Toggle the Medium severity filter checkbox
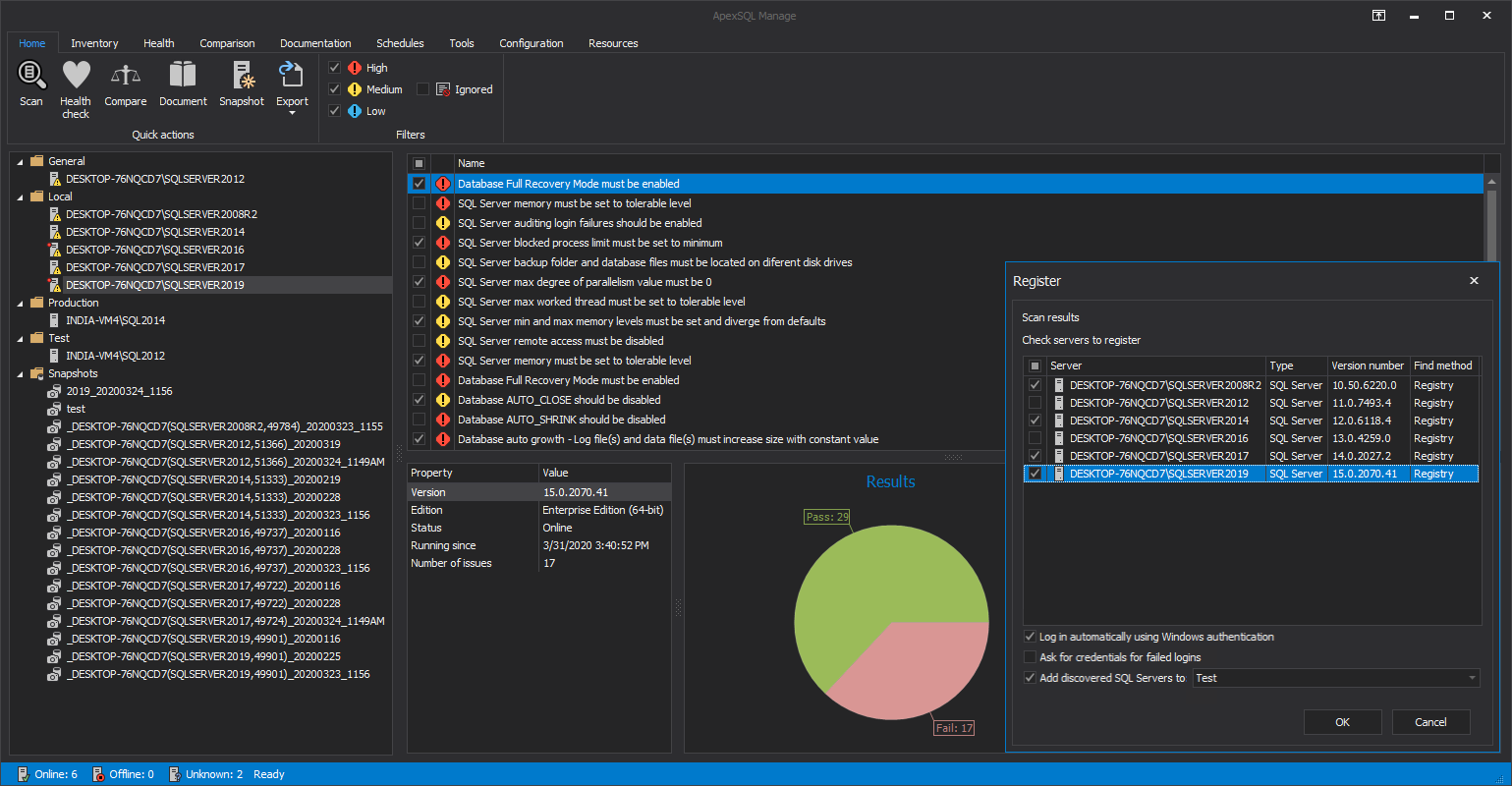 (x=334, y=89)
